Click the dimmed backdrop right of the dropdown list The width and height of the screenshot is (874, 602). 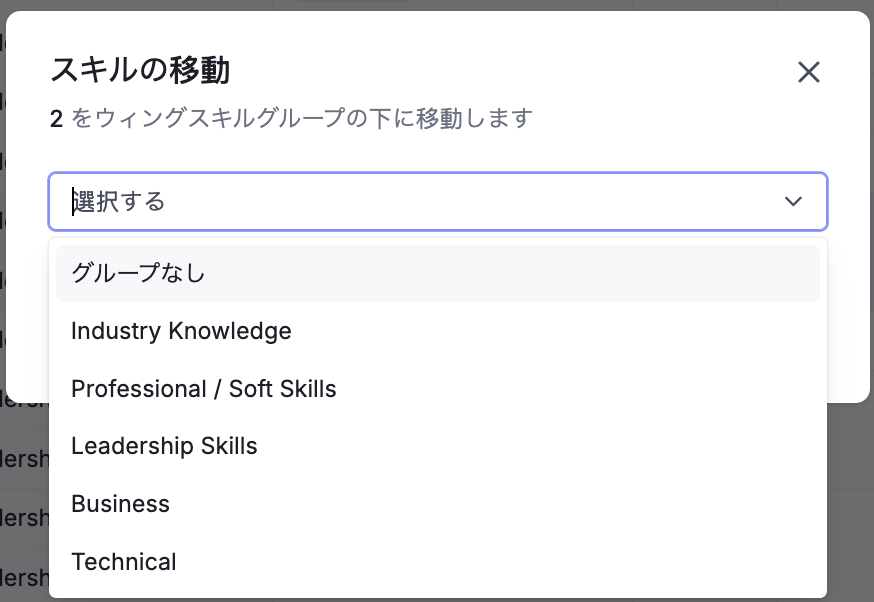coord(850,500)
